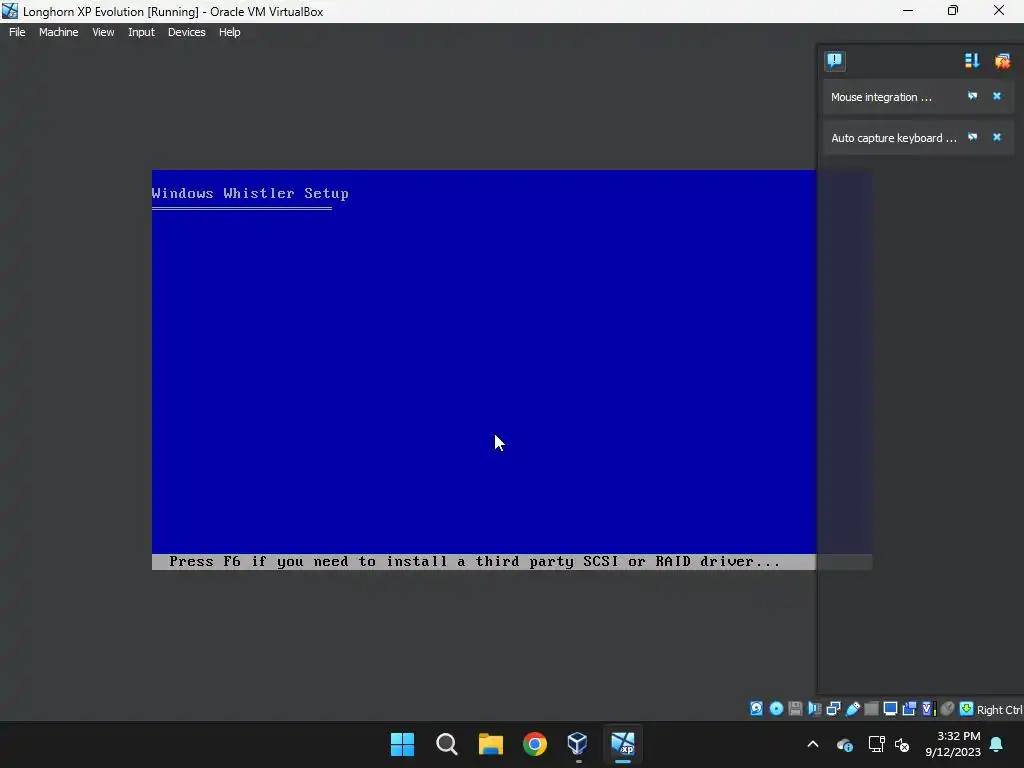Maximize the VirtualBox window
The width and height of the screenshot is (1024, 768).
(x=953, y=10)
